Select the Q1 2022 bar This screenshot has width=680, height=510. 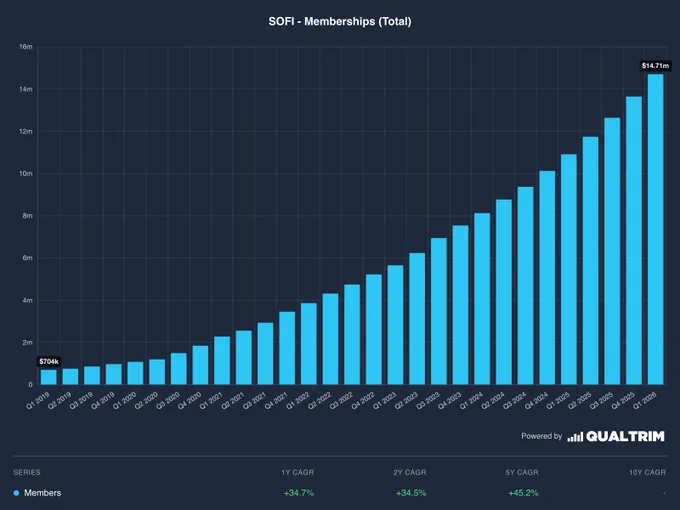308,344
